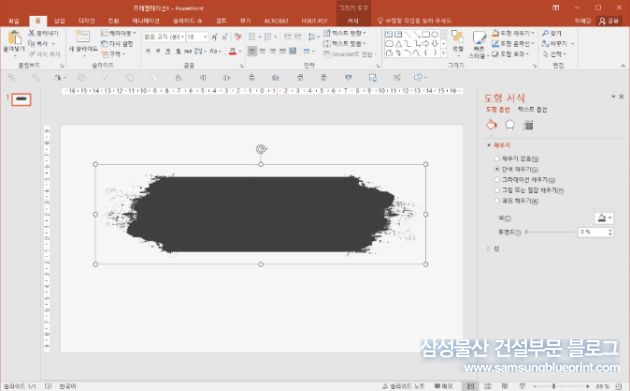Click the Normal view icon in status bar
Image resolution: width=630 pixels, height=391 pixels.
[x=470, y=386]
